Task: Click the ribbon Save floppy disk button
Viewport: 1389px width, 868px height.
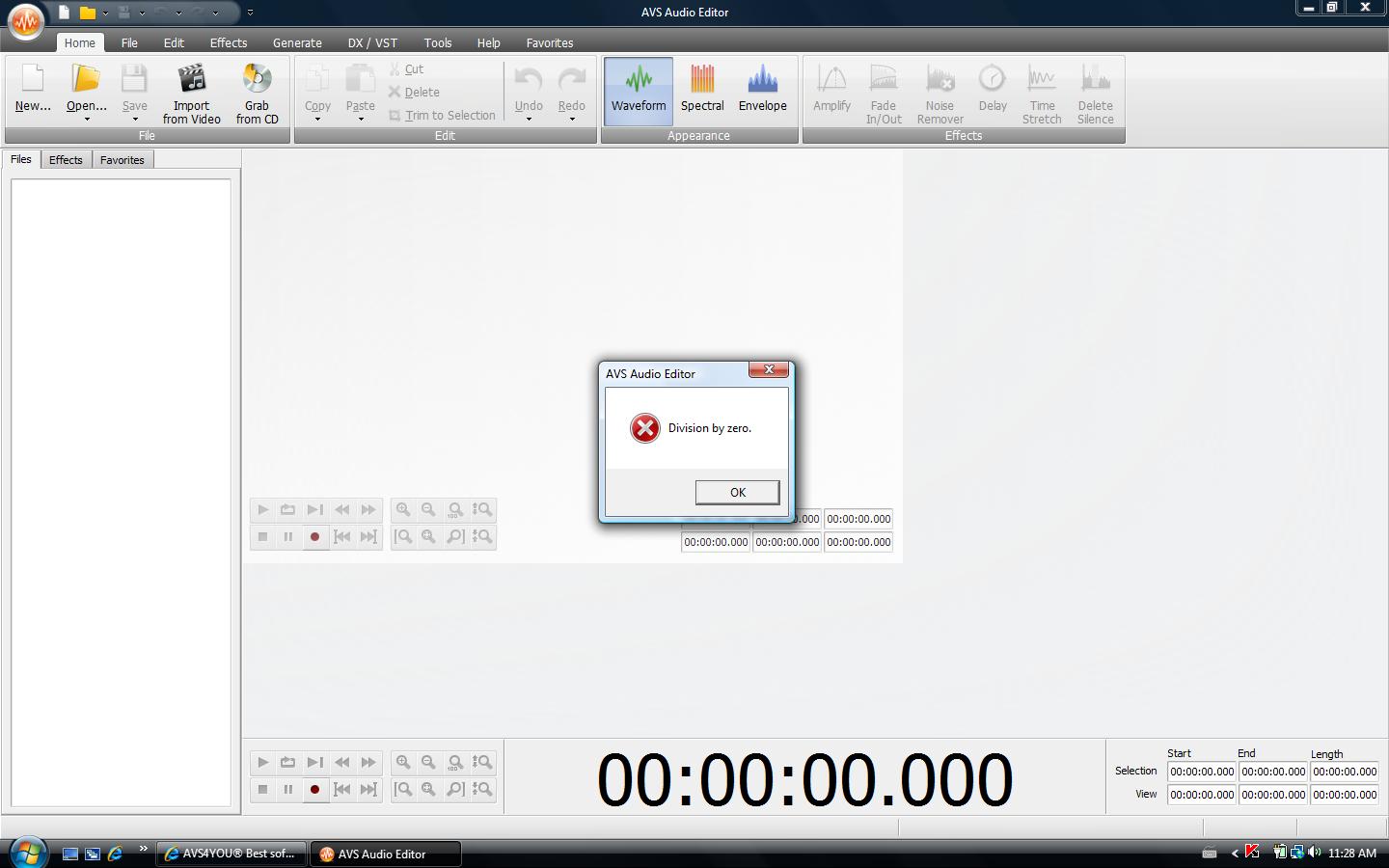Action: [x=134, y=81]
